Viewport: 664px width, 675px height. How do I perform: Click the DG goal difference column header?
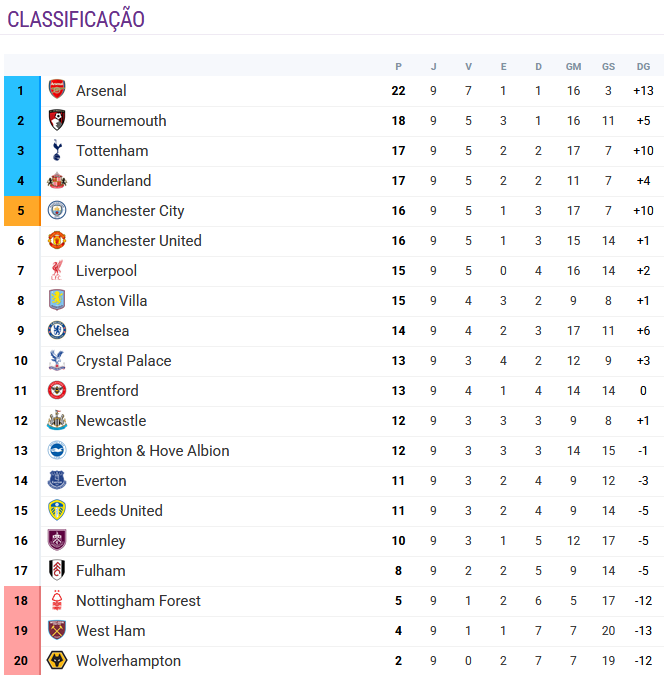pos(643,67)
